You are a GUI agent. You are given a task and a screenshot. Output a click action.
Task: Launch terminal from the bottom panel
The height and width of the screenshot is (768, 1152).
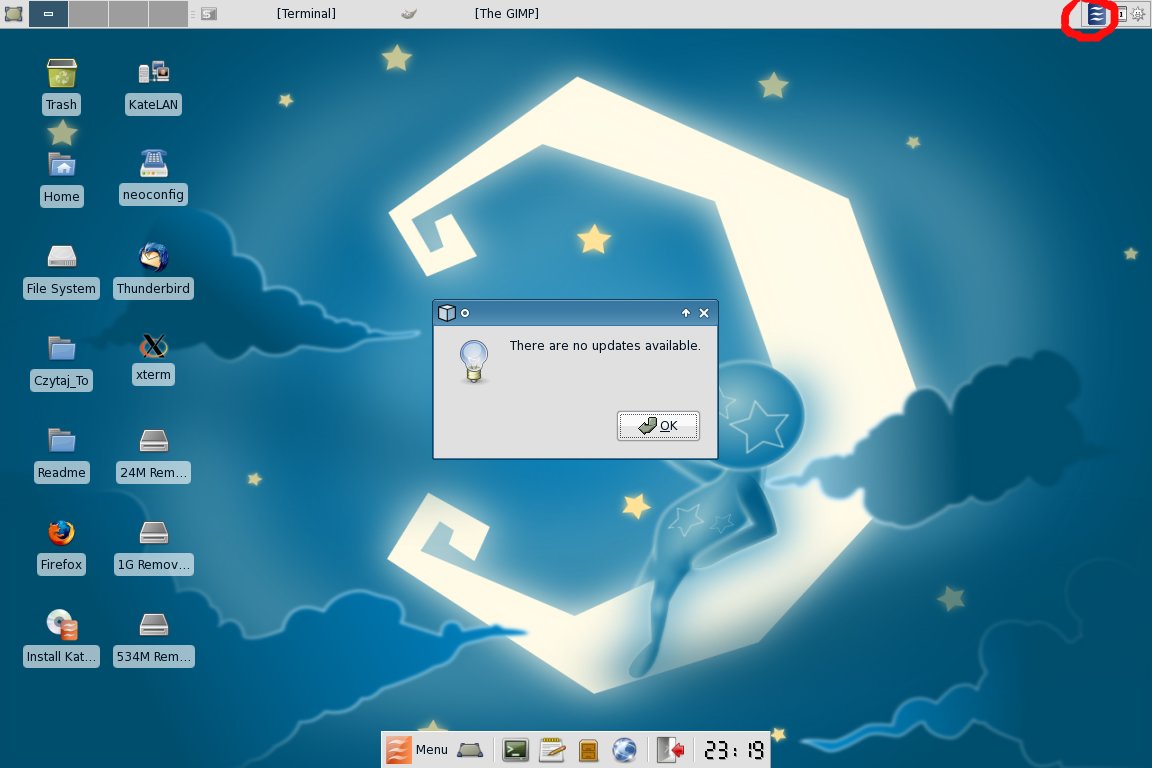[516, 750]
